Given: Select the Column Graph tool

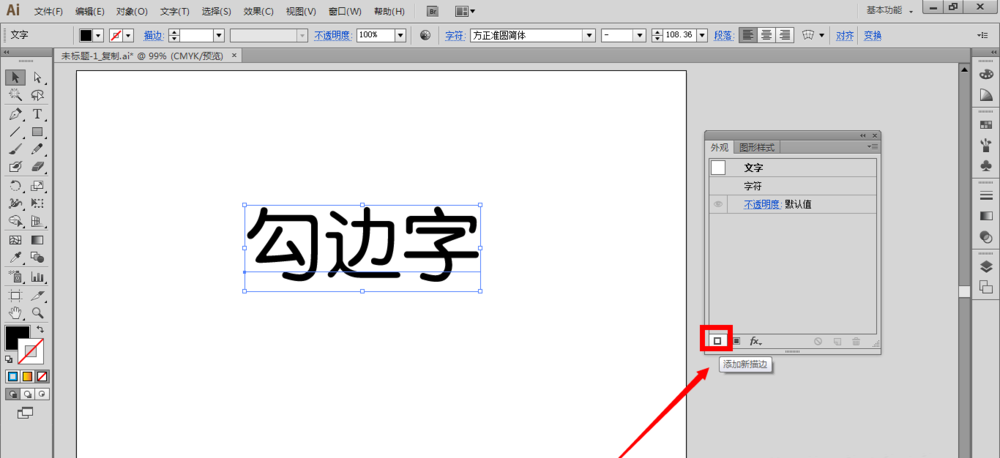Looking at the screenshot, I should [x=38, y=277].
